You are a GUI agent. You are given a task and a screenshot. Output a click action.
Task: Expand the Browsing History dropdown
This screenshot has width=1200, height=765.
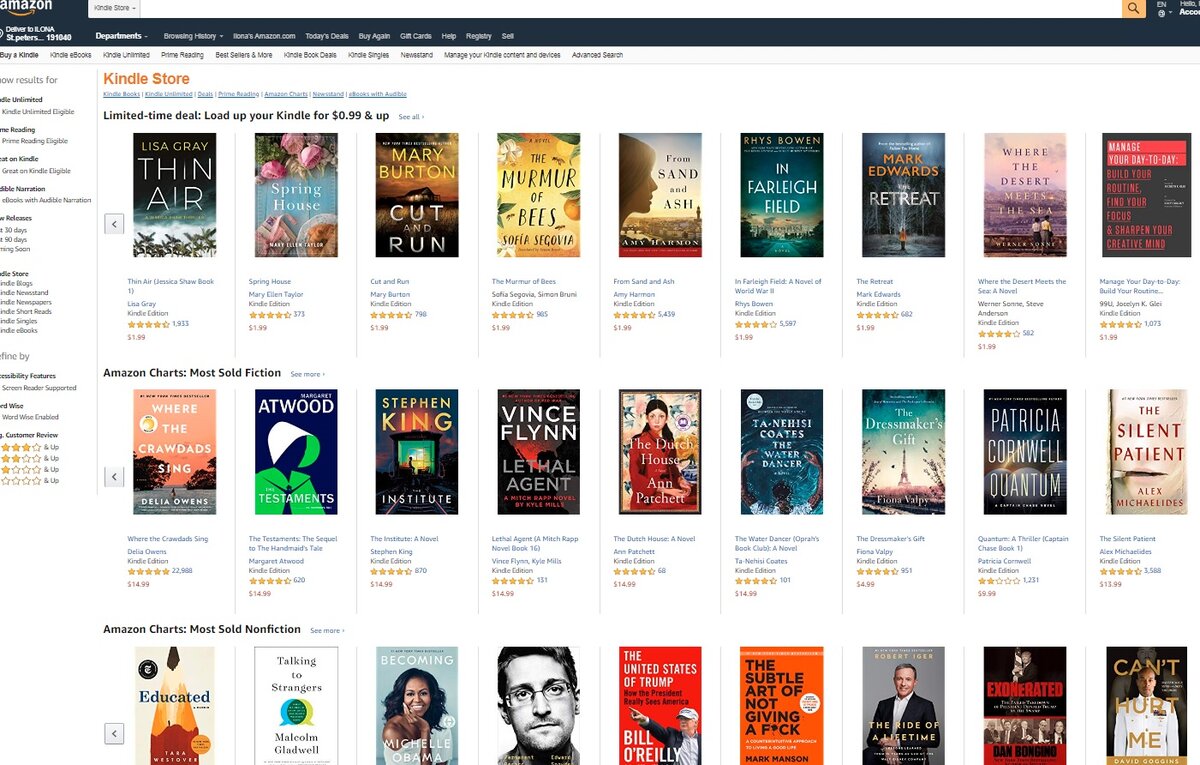click(x=193, y=36)
